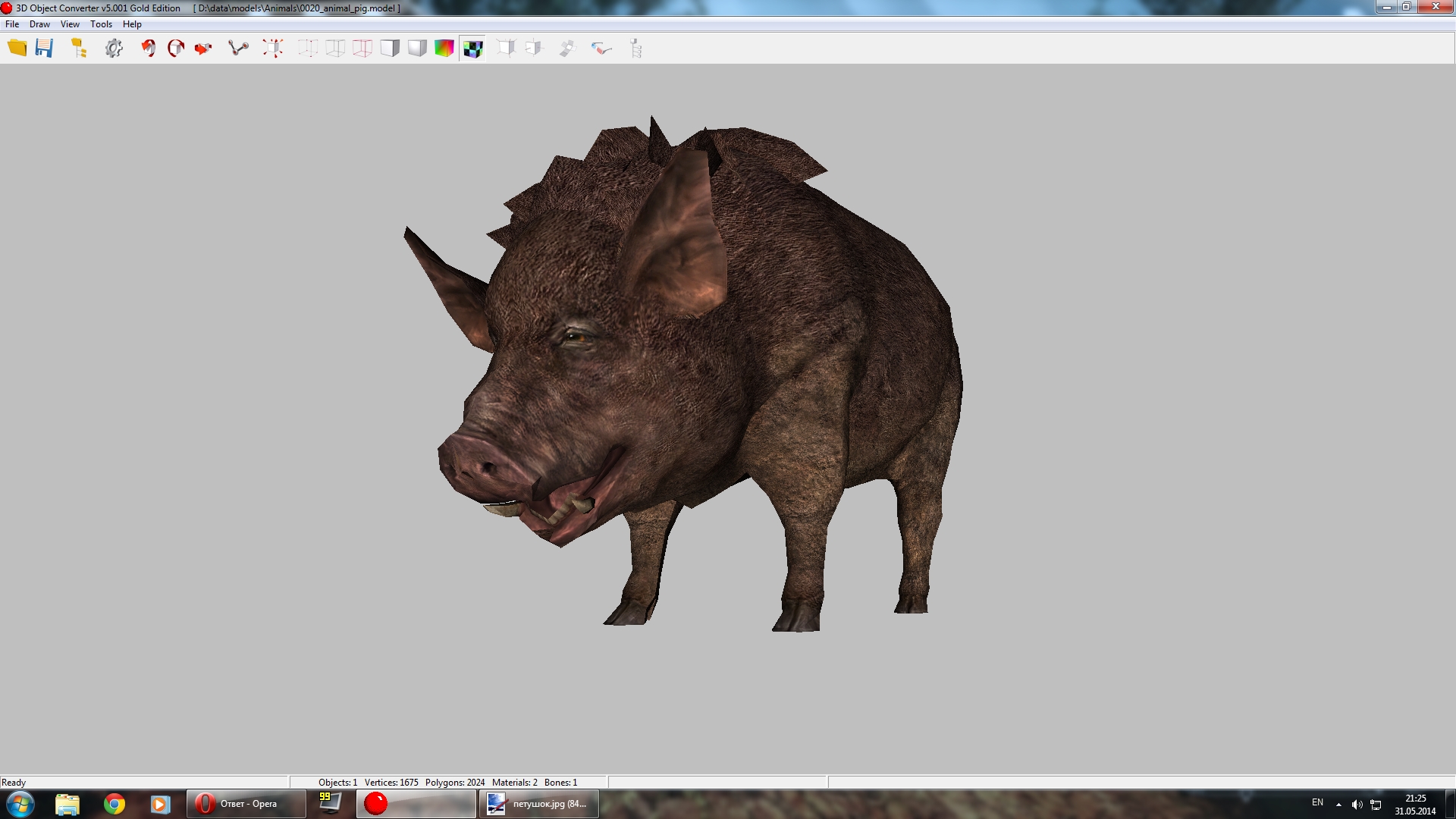Toggle rainbow colored cube shading mode
The image size is (1456, 819).
(x=444, y=49)
